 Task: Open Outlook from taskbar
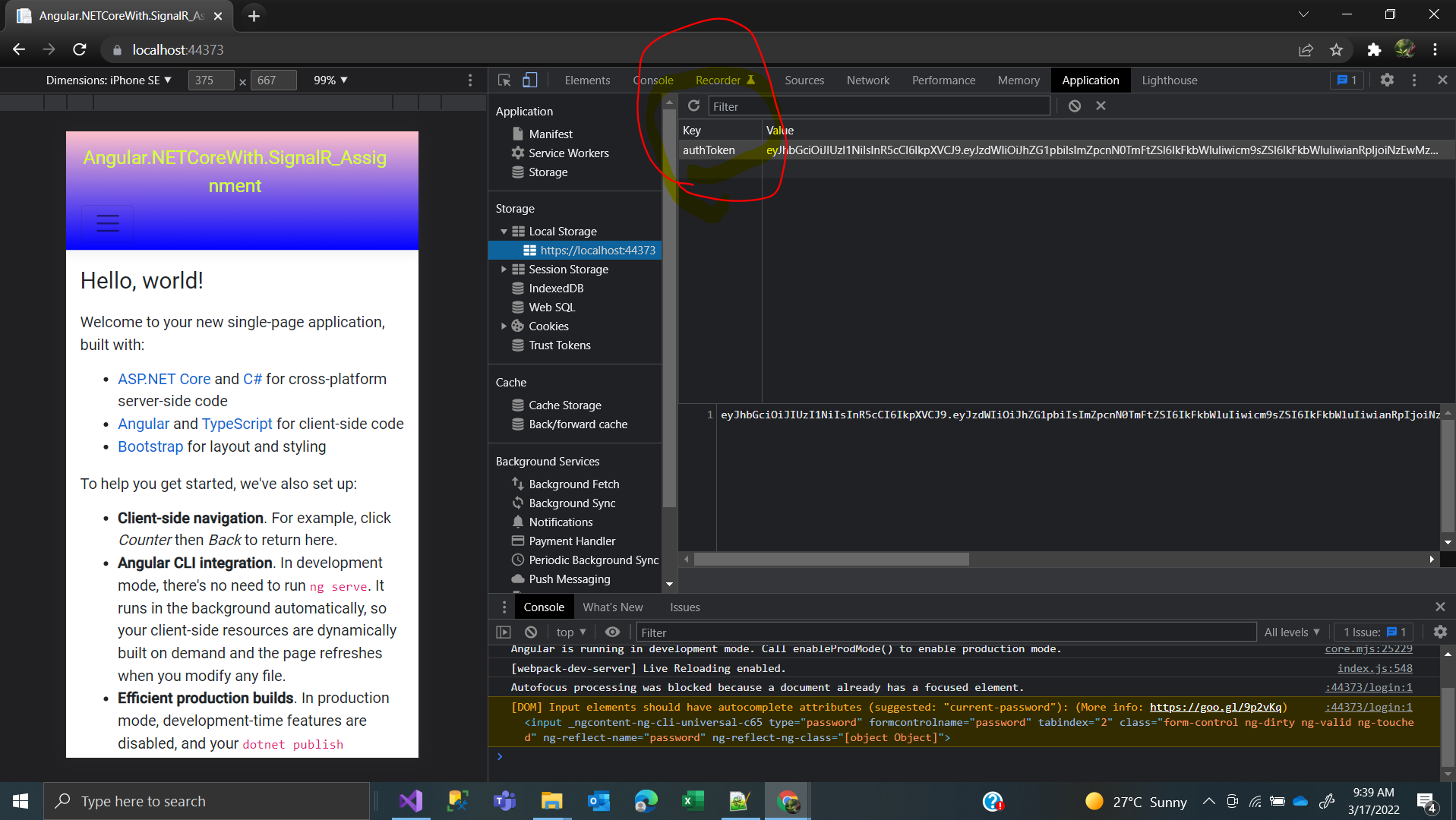(x=599, y=801)
